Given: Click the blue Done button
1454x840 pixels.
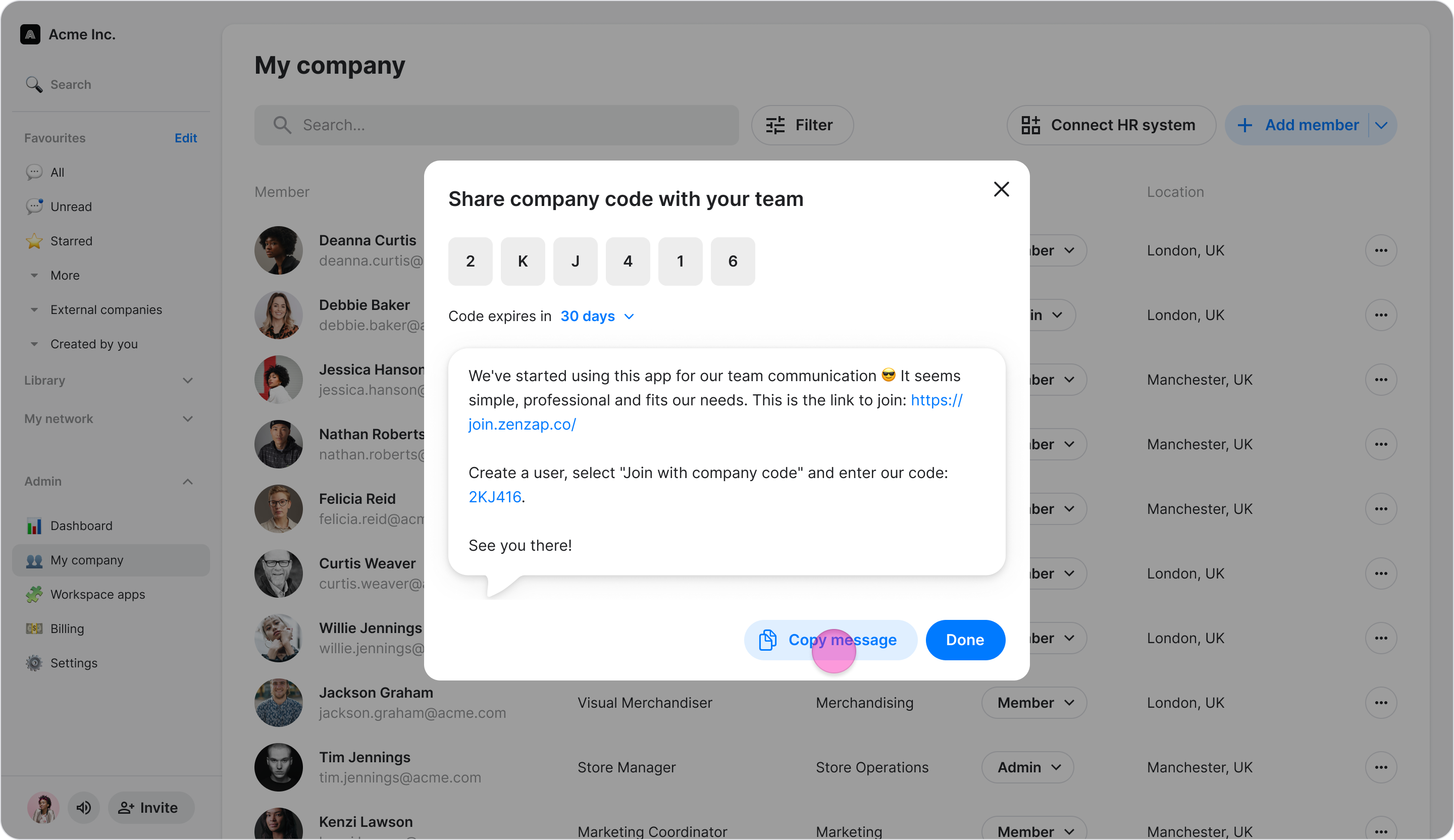Looking at the screenshot, I should pyautogui.click(x=965, y=640).
